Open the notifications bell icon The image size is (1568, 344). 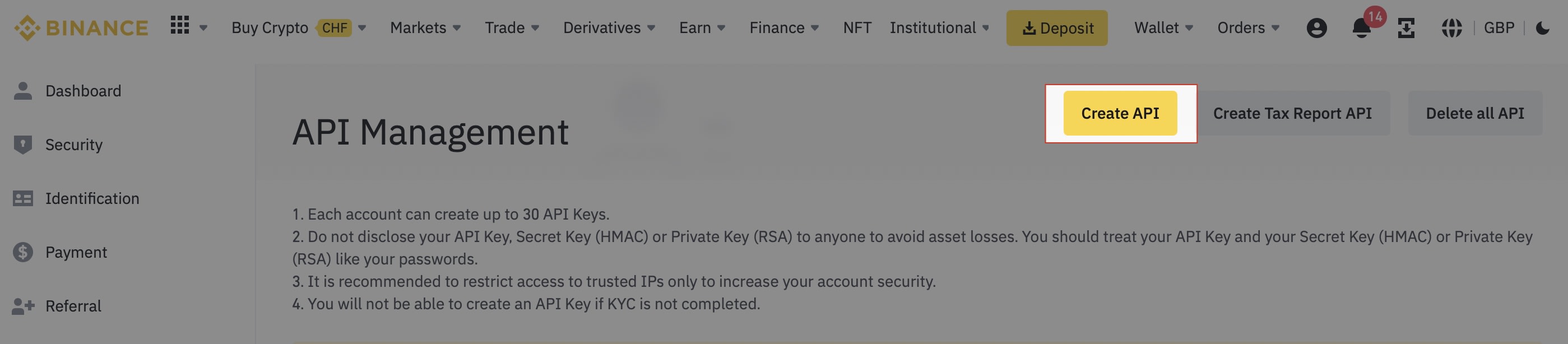[1361, 28]
